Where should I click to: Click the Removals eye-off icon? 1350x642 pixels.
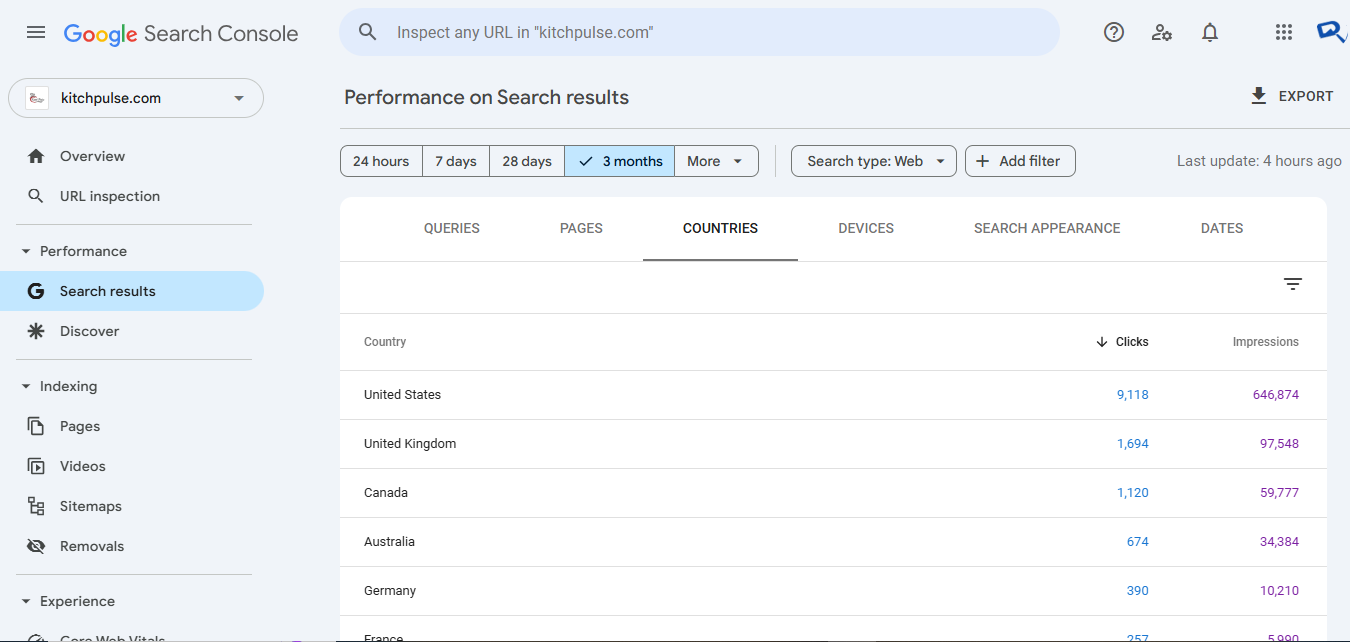tap(36, 546)
